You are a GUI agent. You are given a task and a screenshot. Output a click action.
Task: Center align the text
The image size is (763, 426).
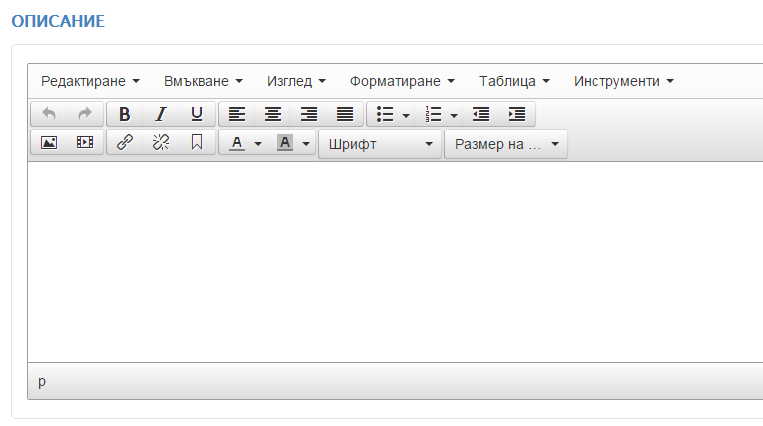(x=273, y=114)
